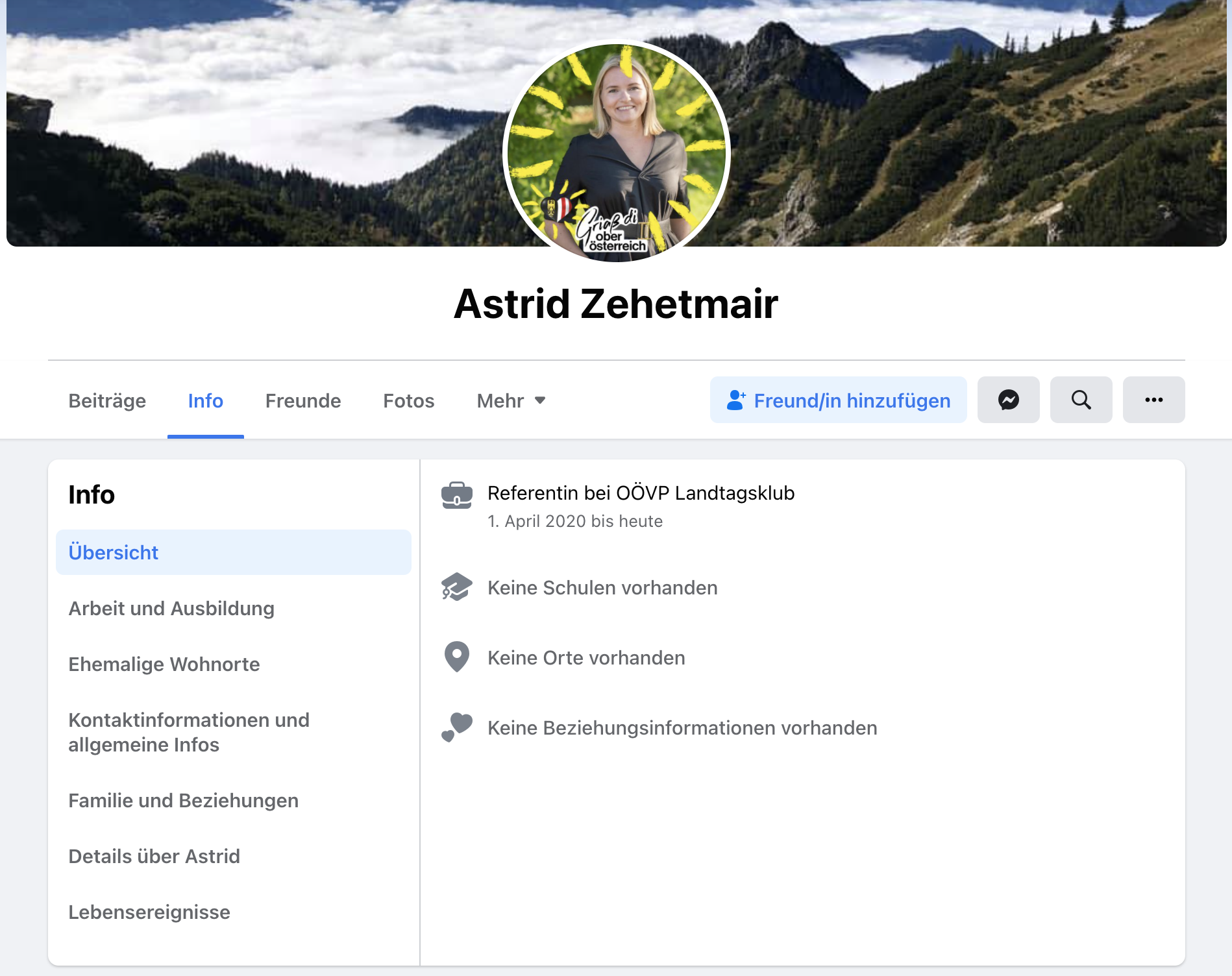Click the graduation cap schools icon
The width and height of the screenshot is (1232, 976).
click(x=457, y=587)
